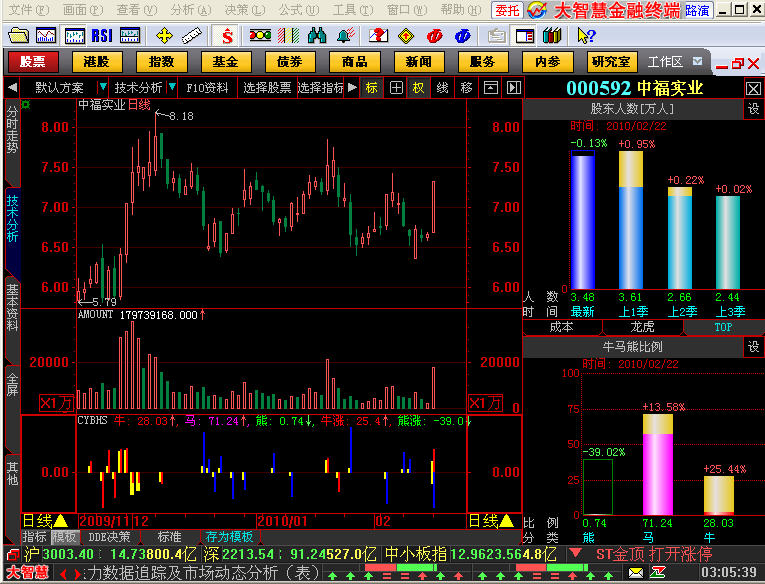Open the binoculars search tool
The height and width of the screenshot is (584, 765).
pyautogui.click(x=317, y=35)
